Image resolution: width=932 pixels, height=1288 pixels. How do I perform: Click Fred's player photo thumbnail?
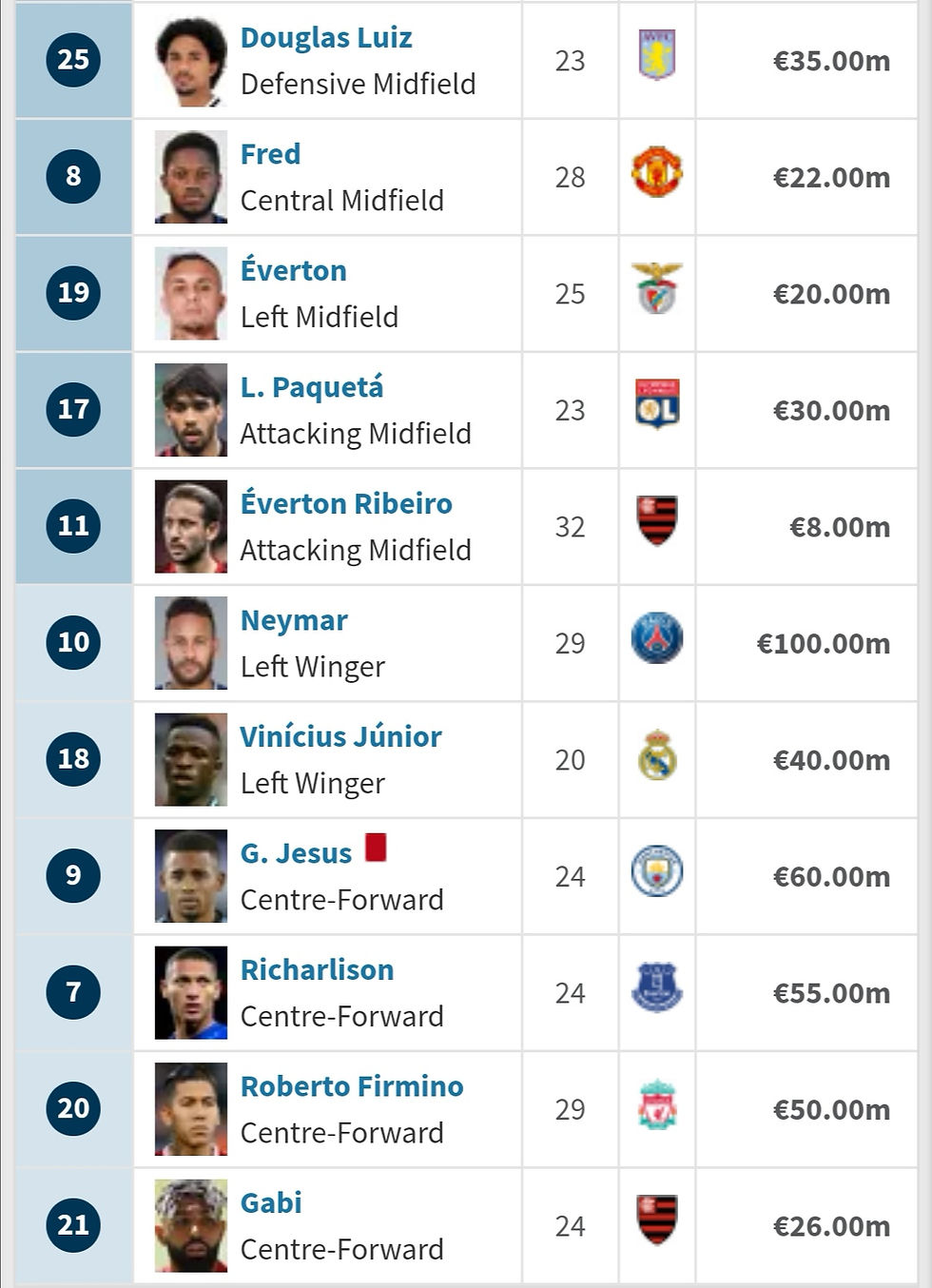click(191, 177)
